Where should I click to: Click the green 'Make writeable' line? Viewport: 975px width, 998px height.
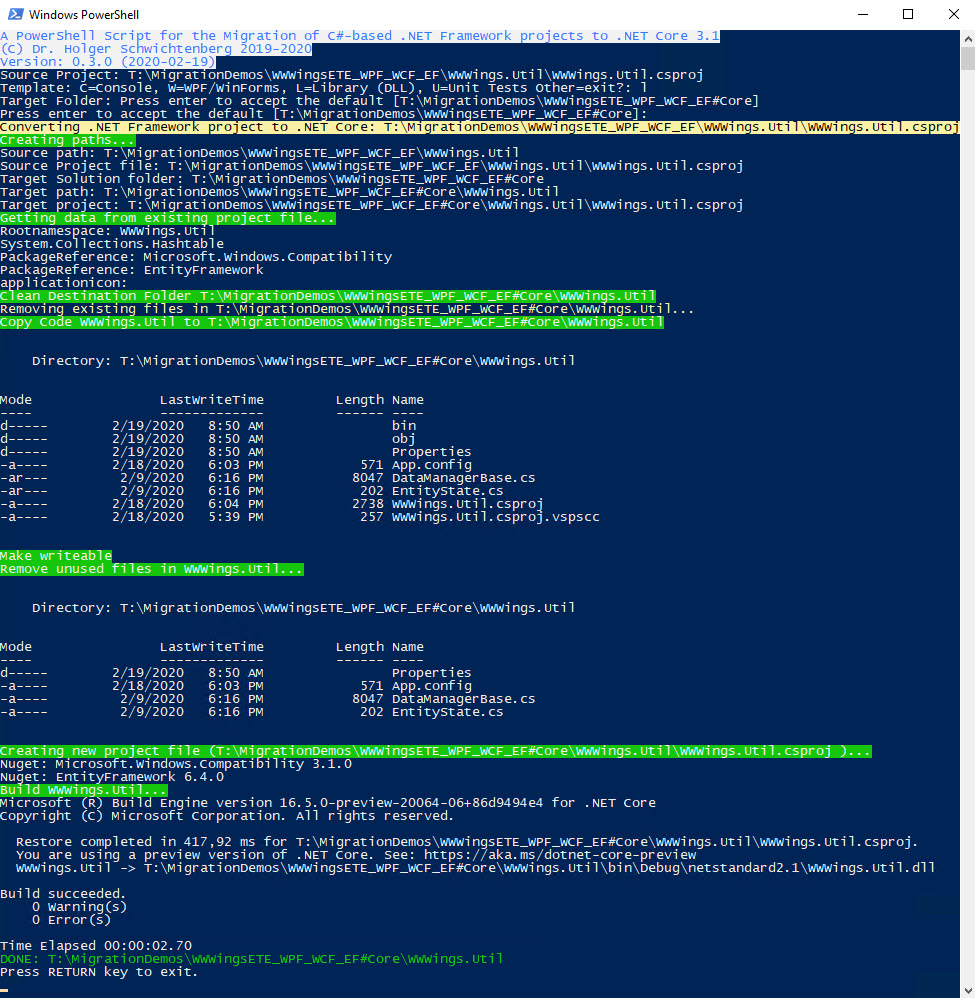(x=56, y=556)
